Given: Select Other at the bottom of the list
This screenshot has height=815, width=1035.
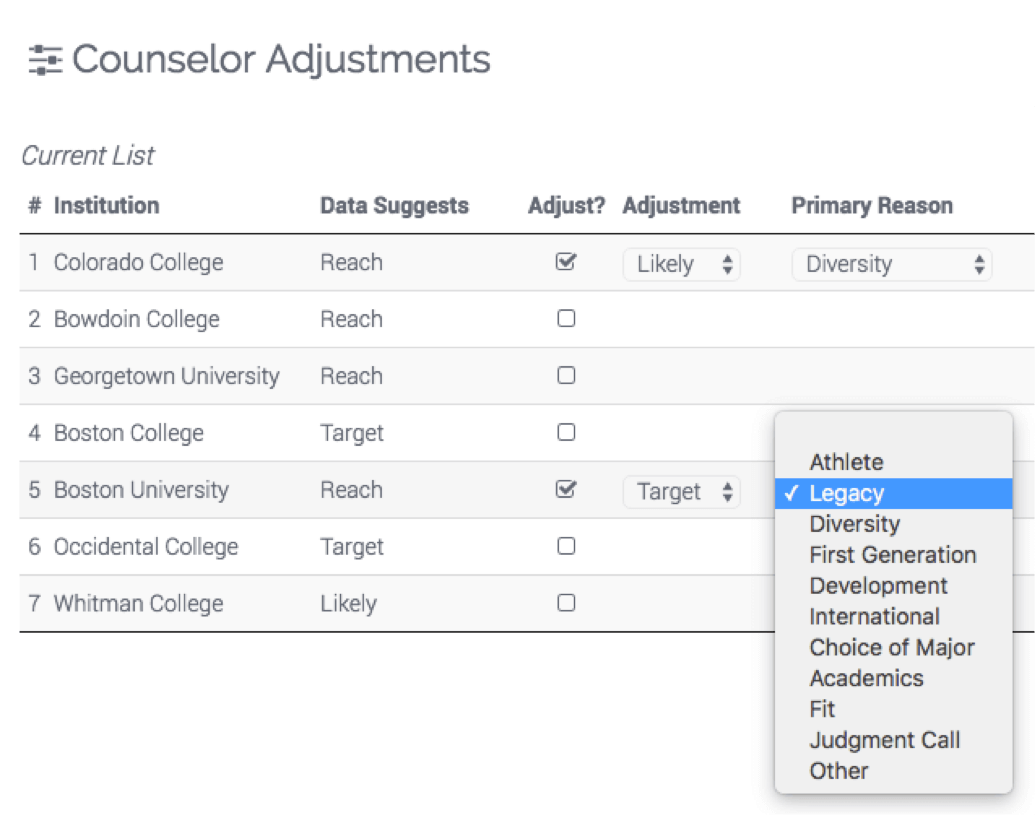Looking at the screenshot, I should click(894, 771).
